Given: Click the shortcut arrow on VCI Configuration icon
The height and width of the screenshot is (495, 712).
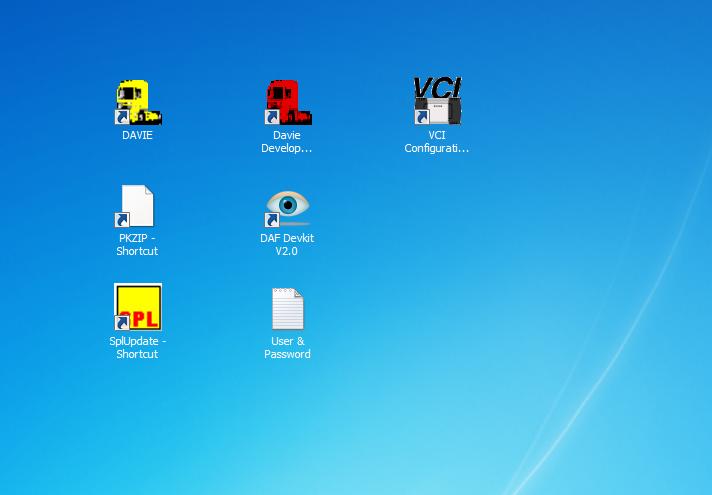Looking at the screenshot, I should 421,118.
